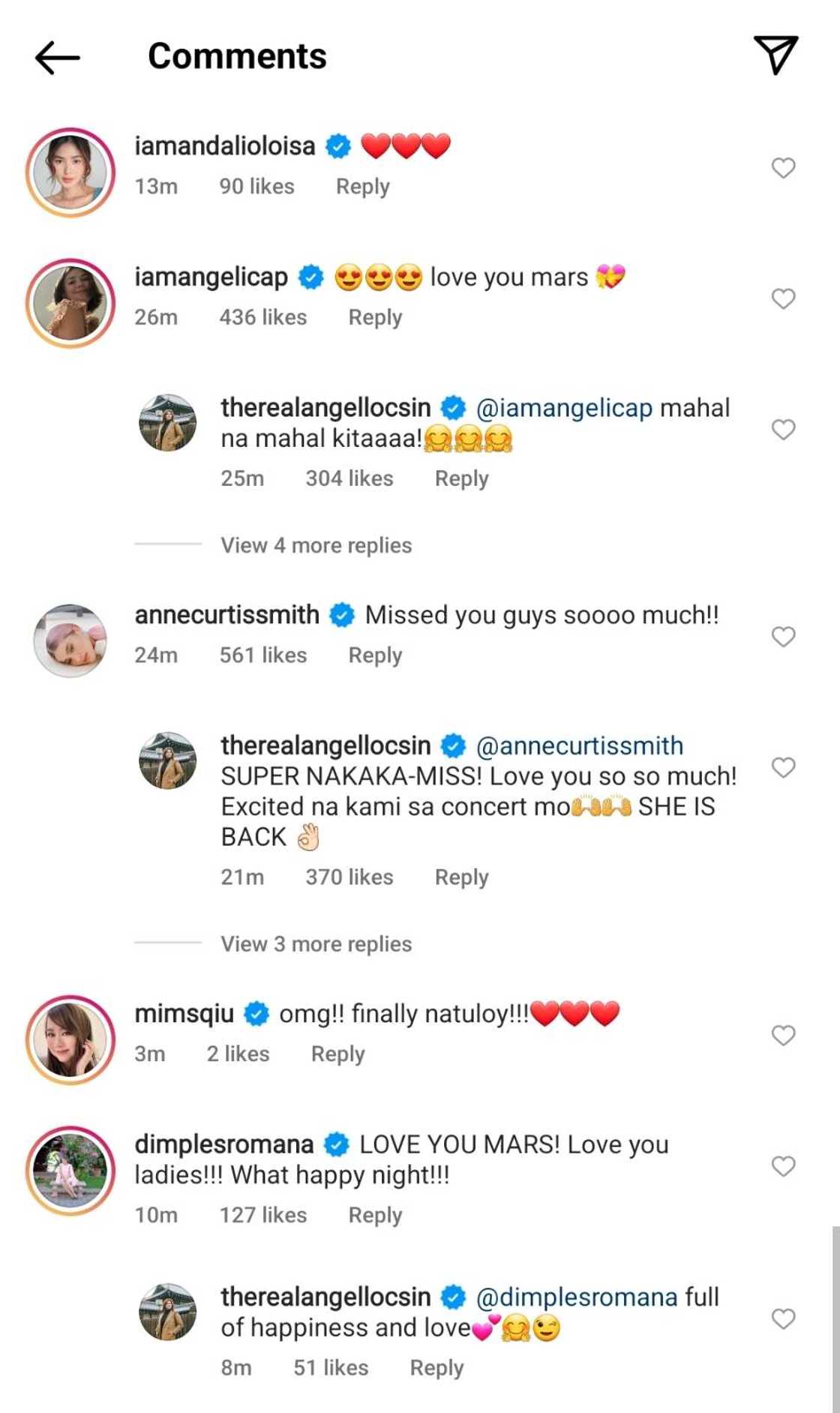Expand View 3 more replies
The width and height of the screenshot is (840, 1413).
click(x=316, y=943)
